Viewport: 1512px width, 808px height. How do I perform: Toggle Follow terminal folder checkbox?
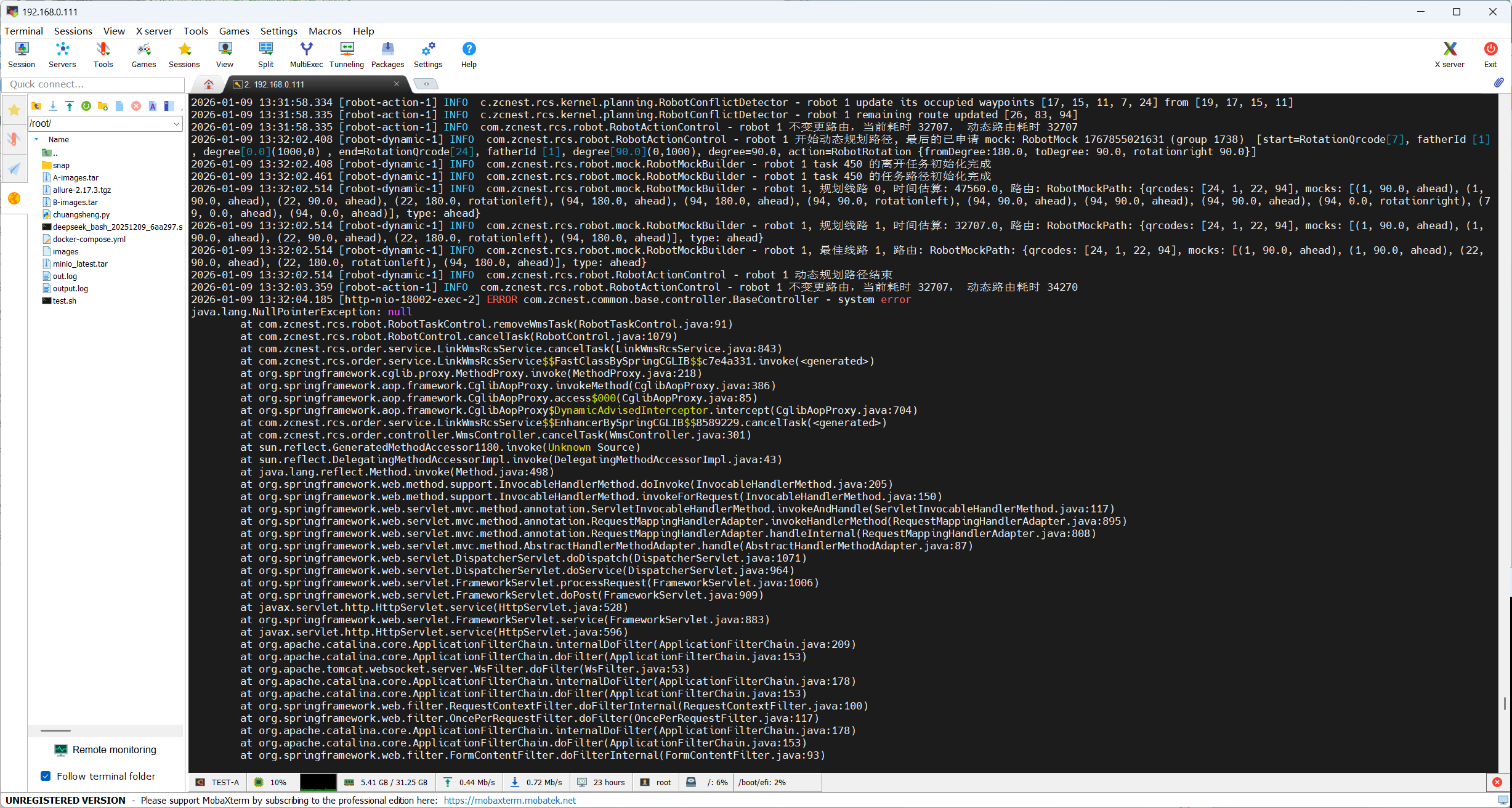(x=46, y=776)
